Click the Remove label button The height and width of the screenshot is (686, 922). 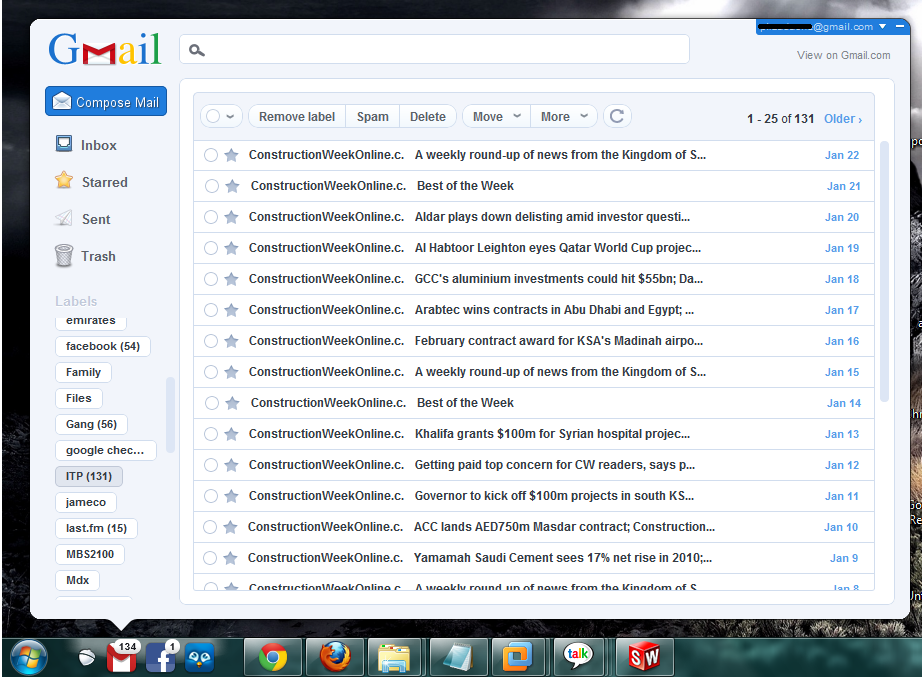(297, 116)
